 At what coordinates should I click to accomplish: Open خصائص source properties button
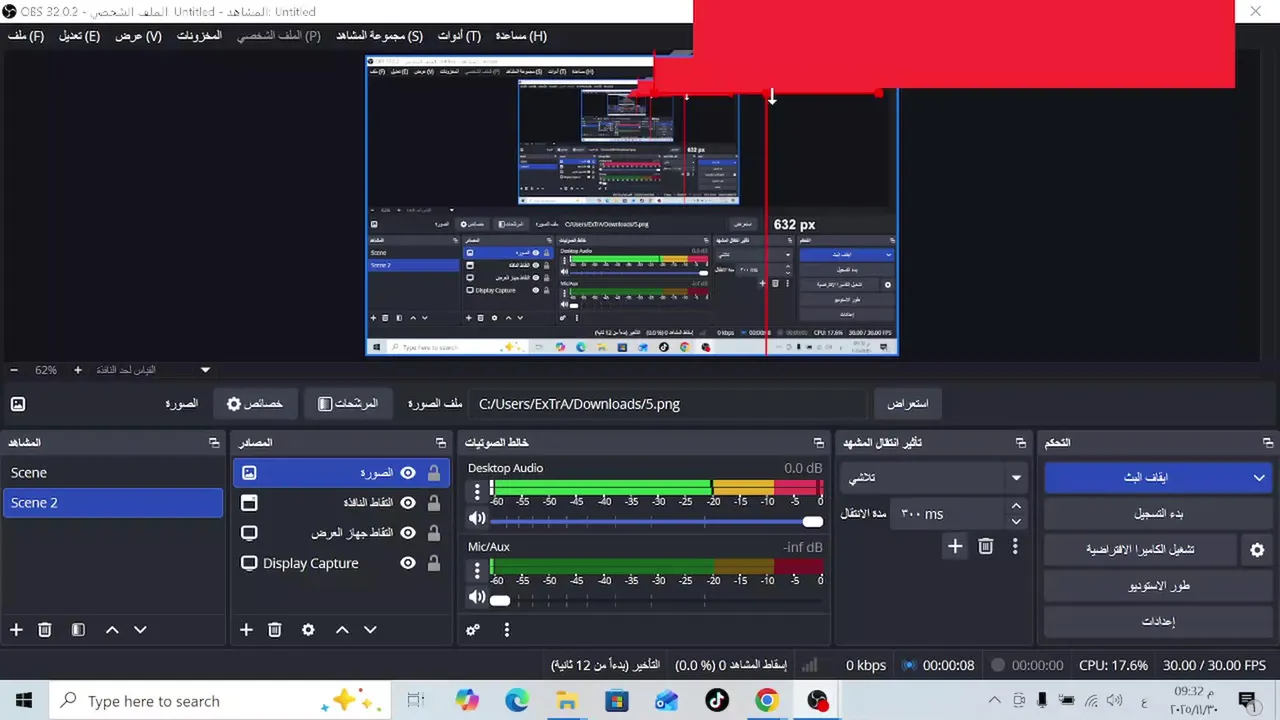(255, 404)
